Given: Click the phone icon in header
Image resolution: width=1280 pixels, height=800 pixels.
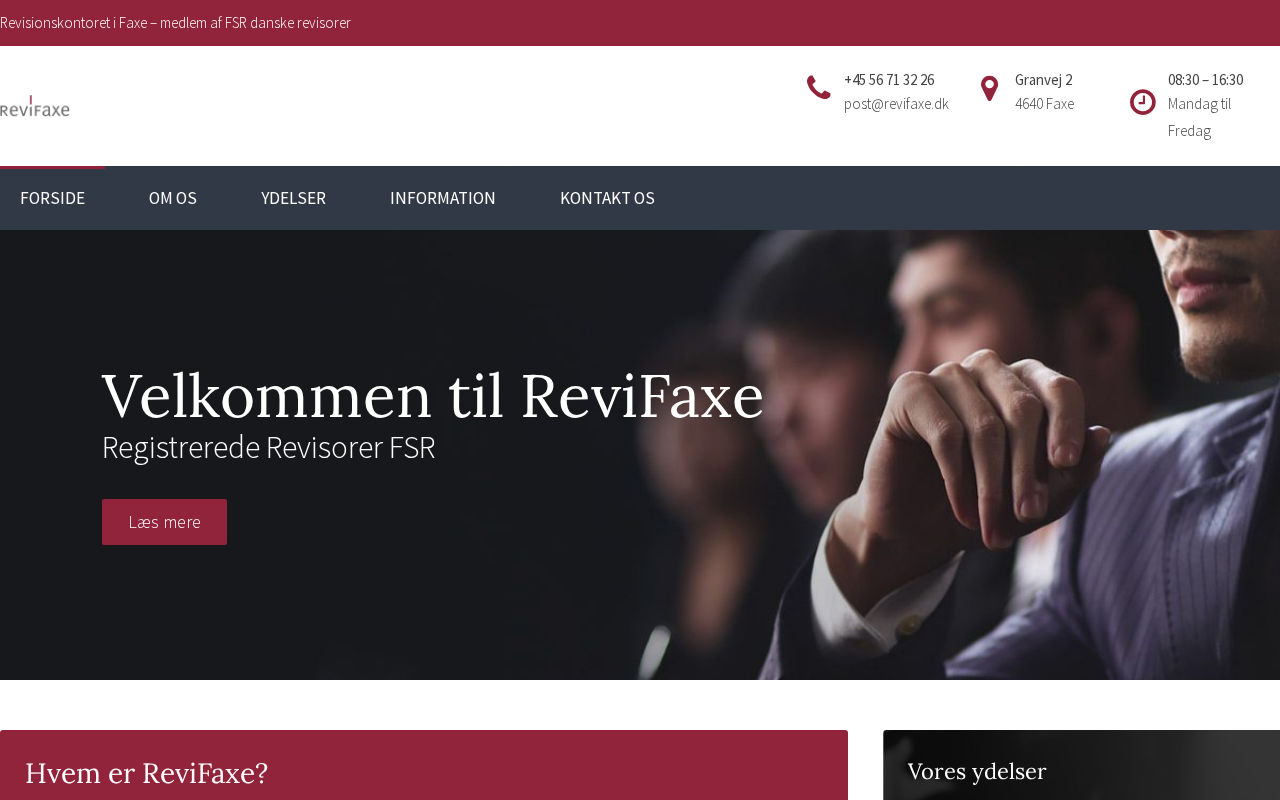Looking at the screenshot, I should tap(819, 88).
